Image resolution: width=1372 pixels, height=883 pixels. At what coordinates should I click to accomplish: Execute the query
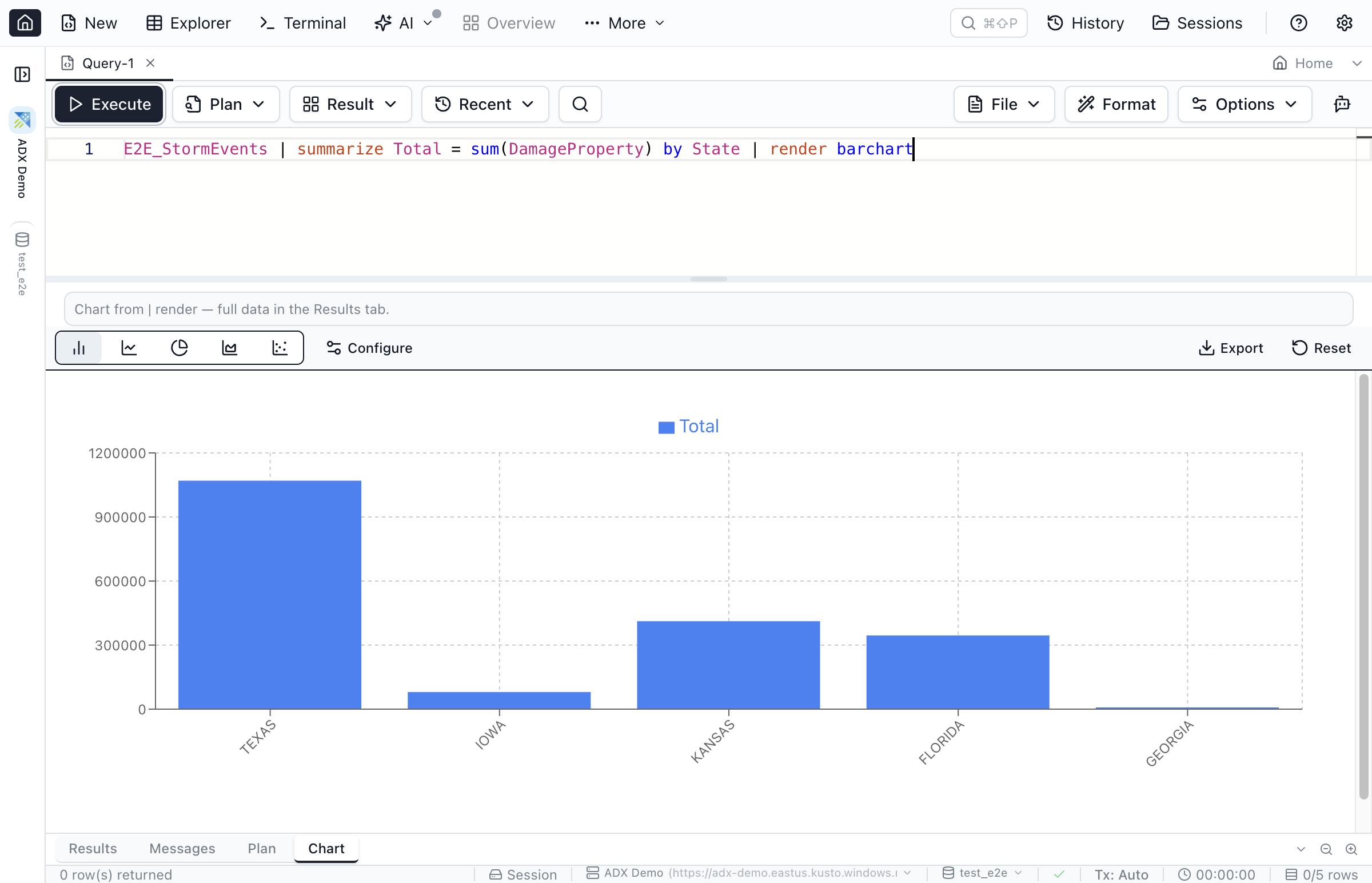109,104
